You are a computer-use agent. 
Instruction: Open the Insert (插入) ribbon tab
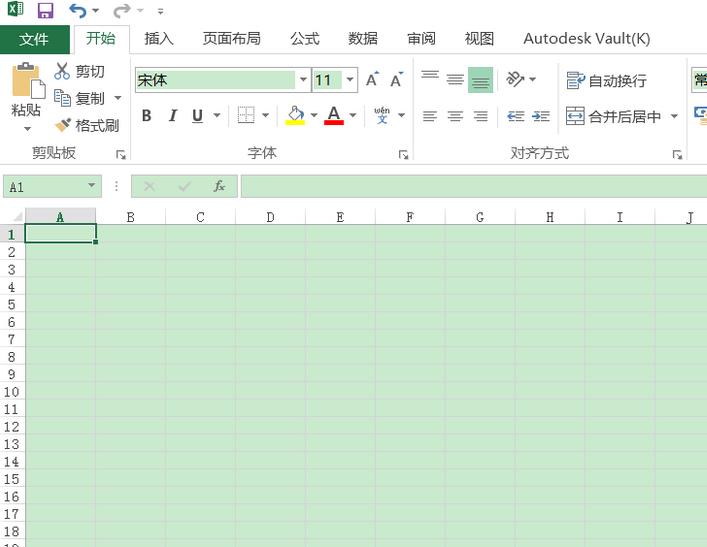[159, 39]
